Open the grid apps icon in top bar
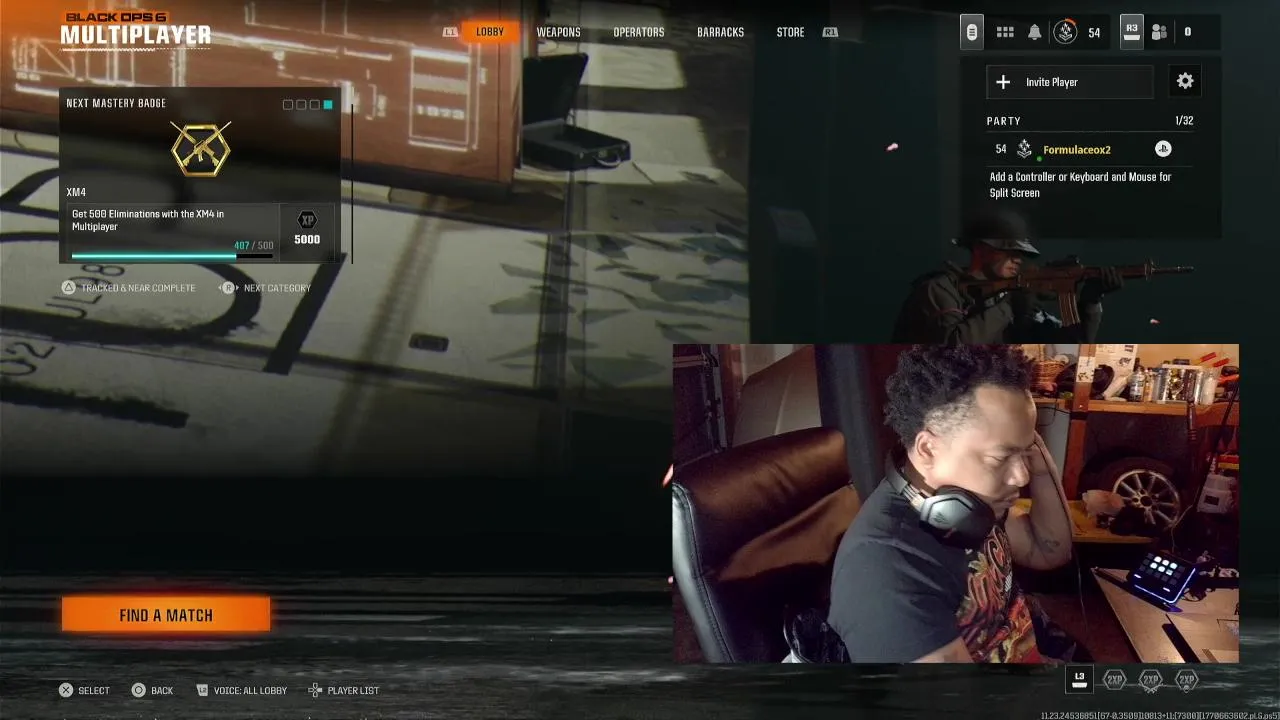The width and height of the screenshot is (1280, 720). 1005,32
